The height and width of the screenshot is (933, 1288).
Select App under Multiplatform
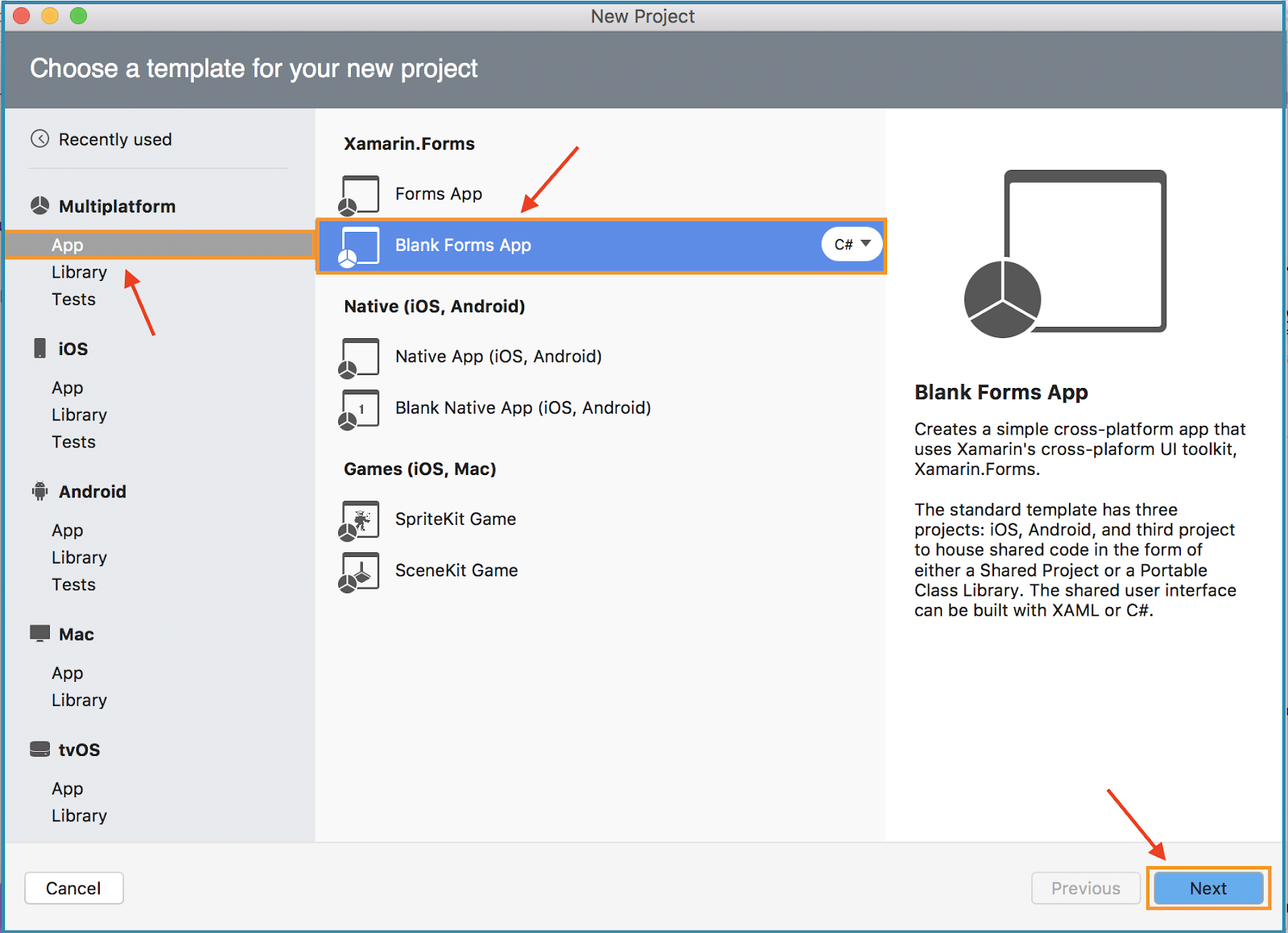click(x=68, y=244)
